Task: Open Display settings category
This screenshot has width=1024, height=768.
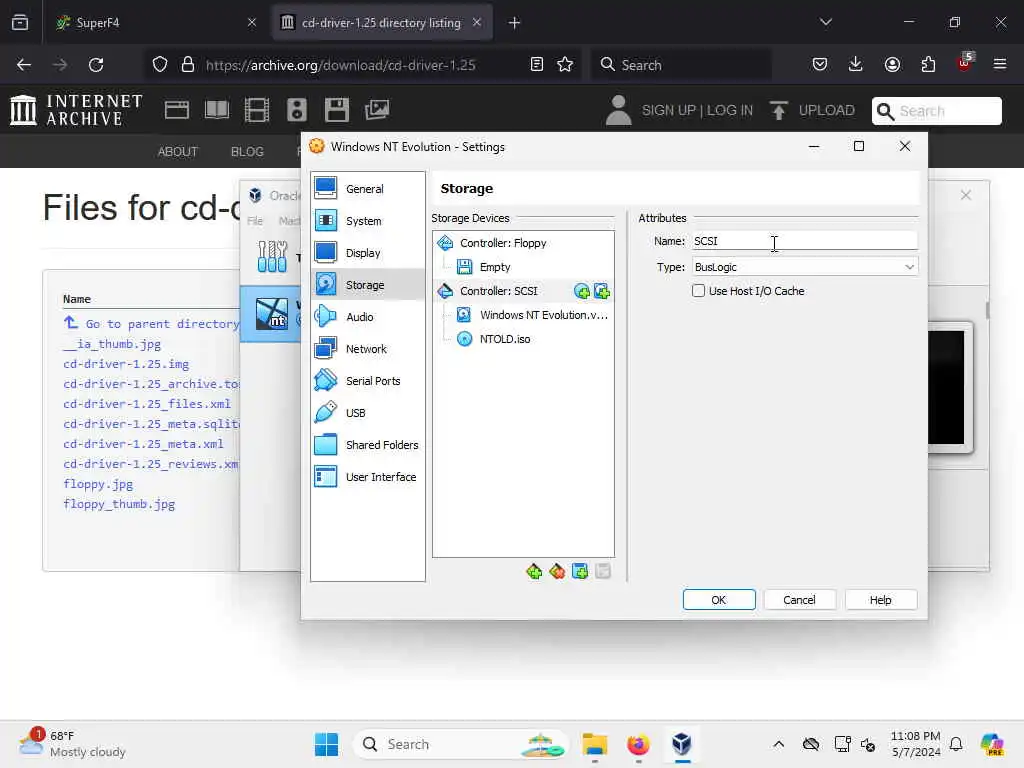Action: coord(368,253)
